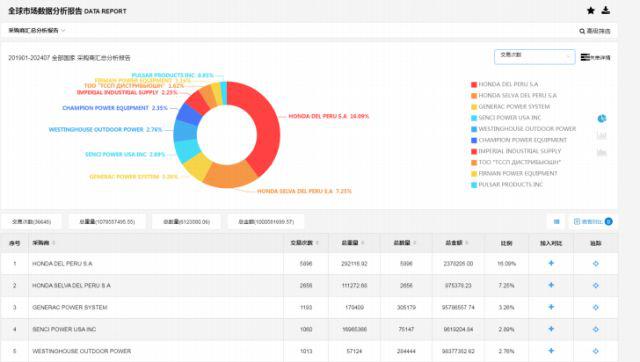Click the data comparison button with badge
640x362 pixels.
(x=593, y=222)
